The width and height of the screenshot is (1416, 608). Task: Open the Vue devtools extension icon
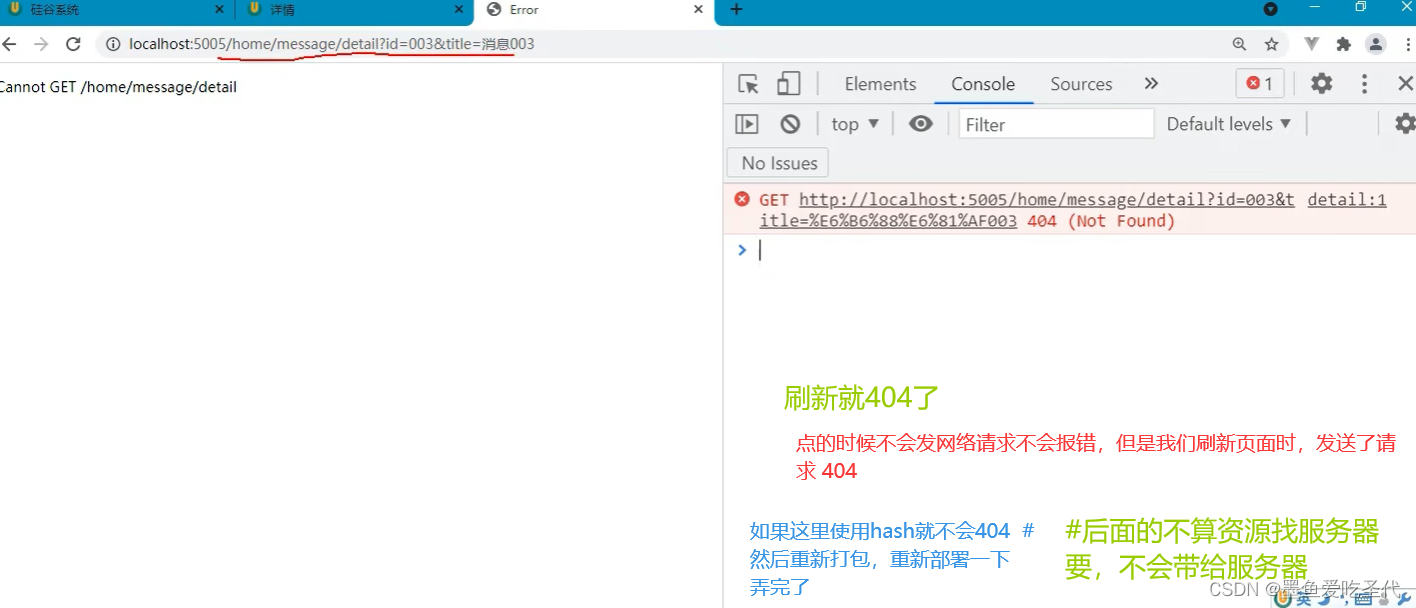tap(1311, 44)
